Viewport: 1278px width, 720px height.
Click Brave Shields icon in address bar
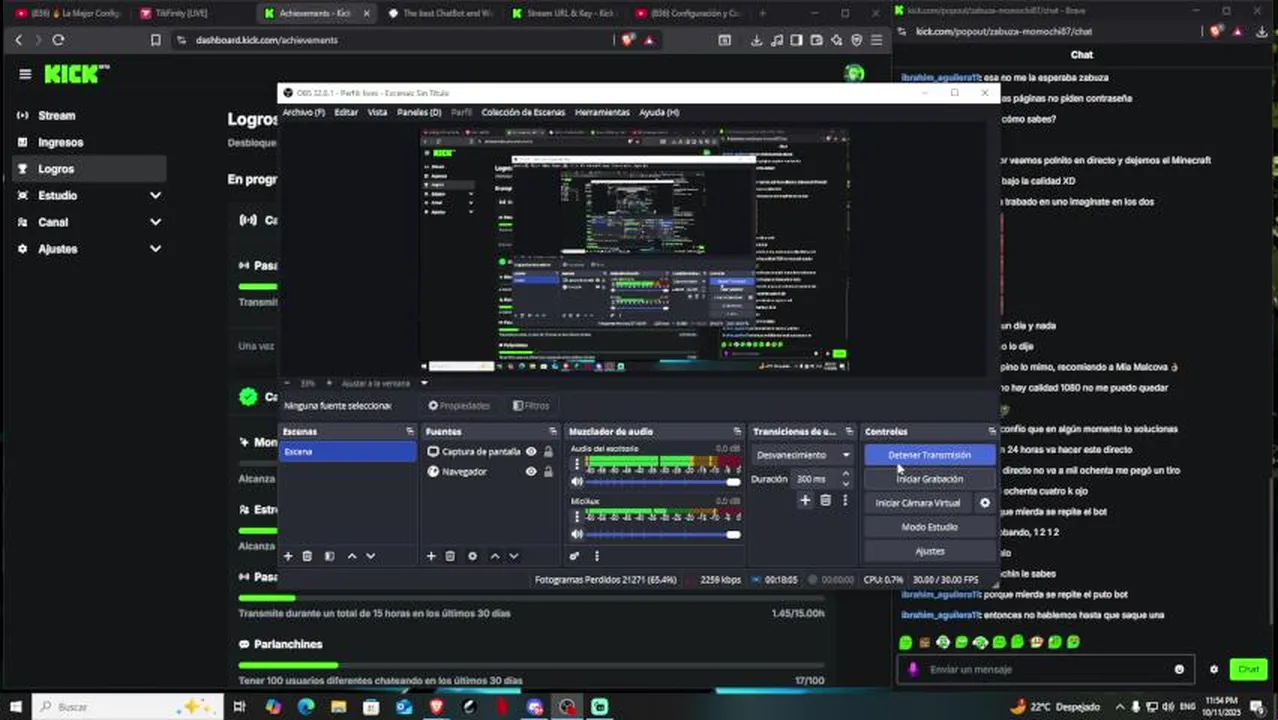628,40
